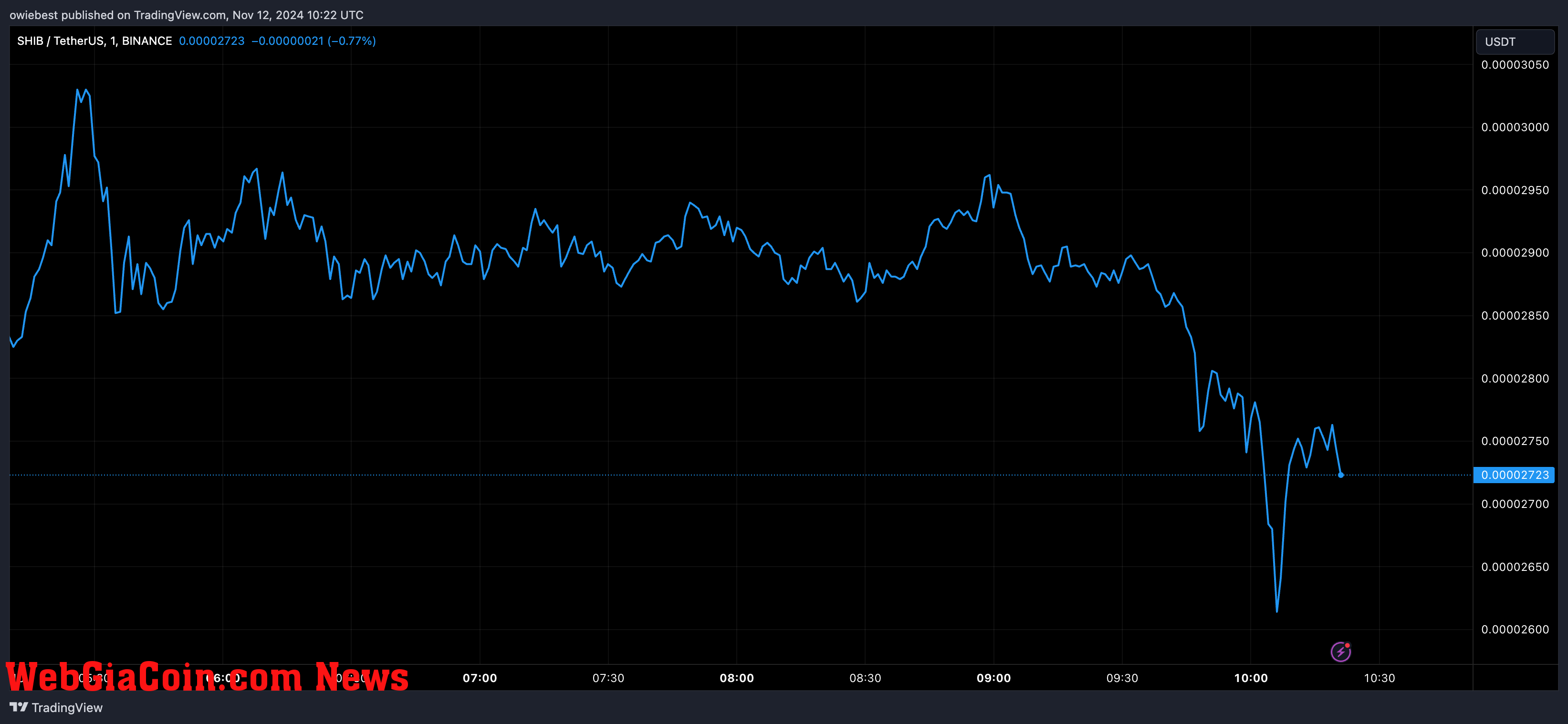This screenshot has height=724, width=1568.
Task: Click the 09:00 time axis label
Action: pyautogui.click(x=993, y=678)
